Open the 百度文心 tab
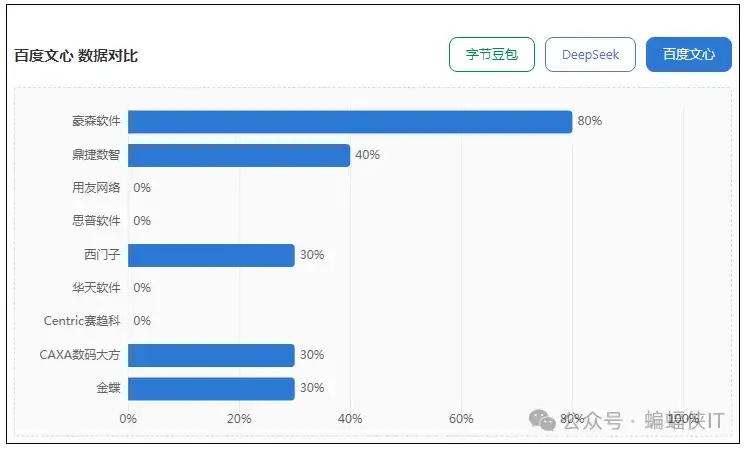This screenshot has height=451, width=749. point(688,55)
